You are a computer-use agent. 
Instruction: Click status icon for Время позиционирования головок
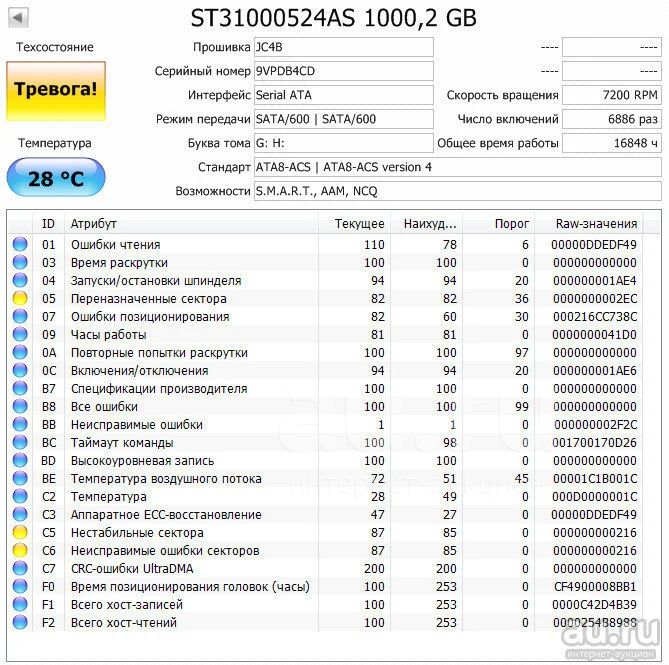20,586
